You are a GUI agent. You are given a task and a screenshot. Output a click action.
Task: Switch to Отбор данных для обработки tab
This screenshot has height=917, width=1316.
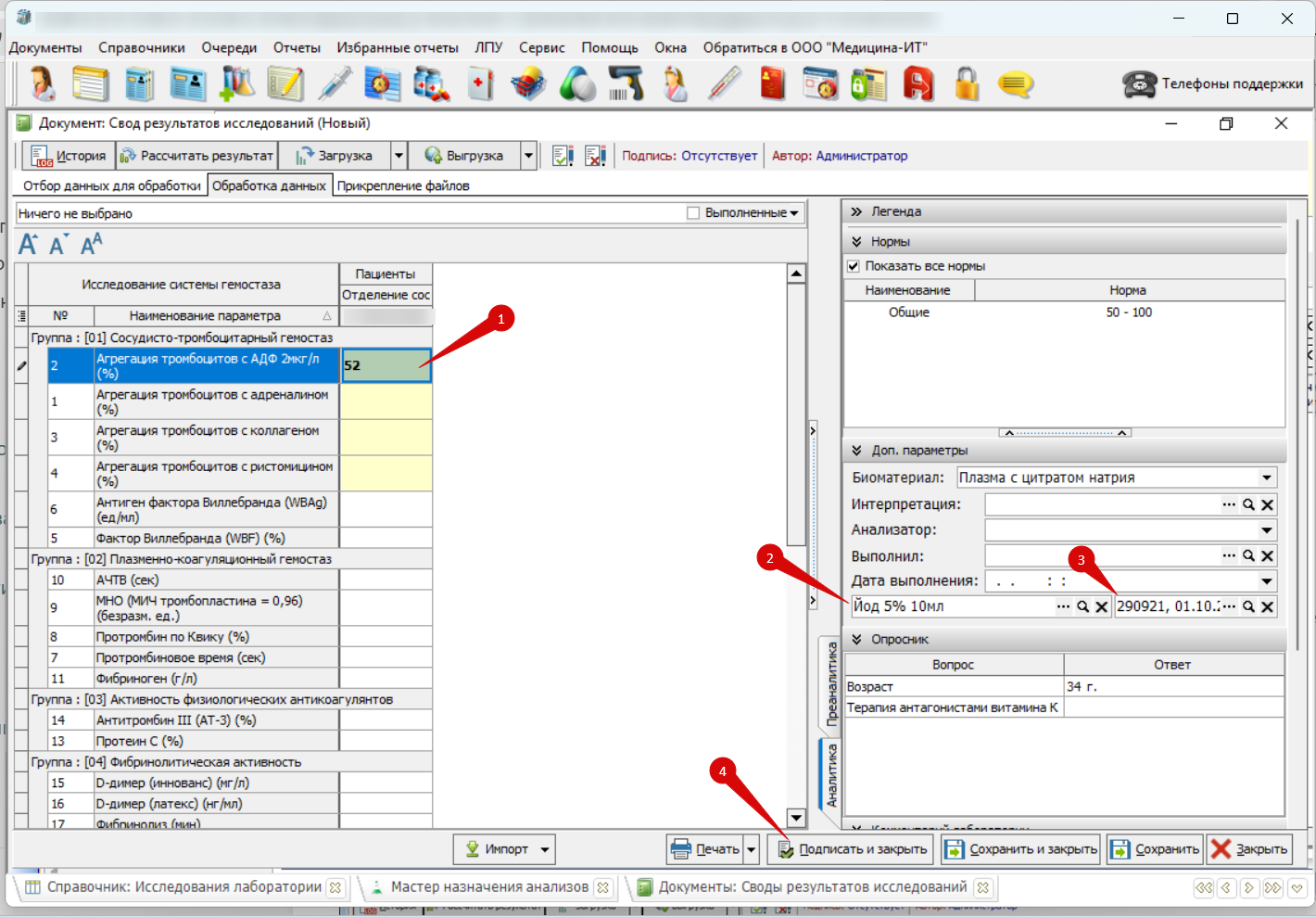pyautogui.click(x=111, y=185)
